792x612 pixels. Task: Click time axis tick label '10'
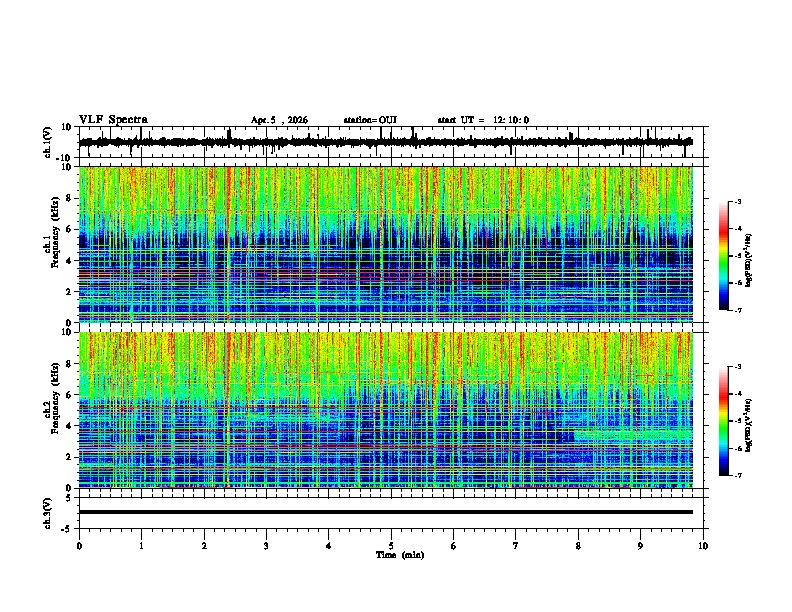click(x=703, y=546)
